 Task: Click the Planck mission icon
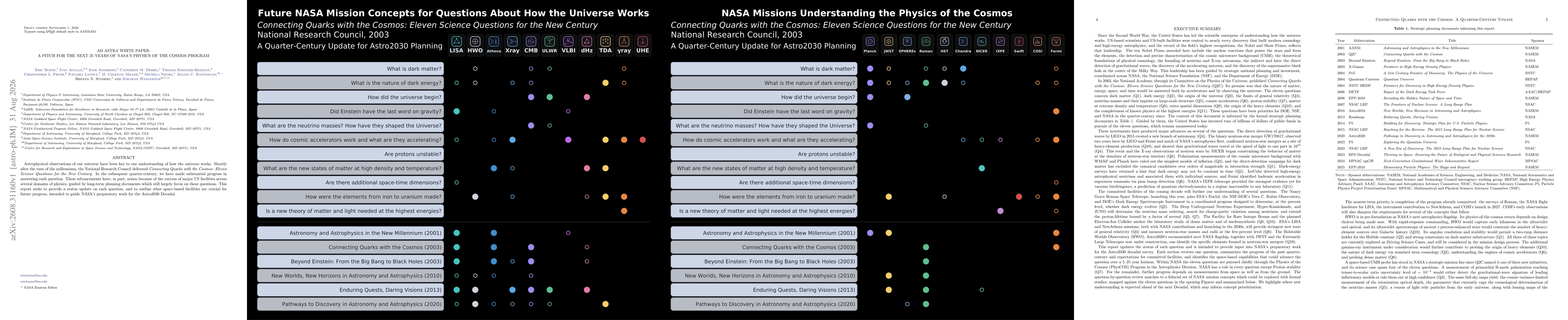tap(870, 41)
